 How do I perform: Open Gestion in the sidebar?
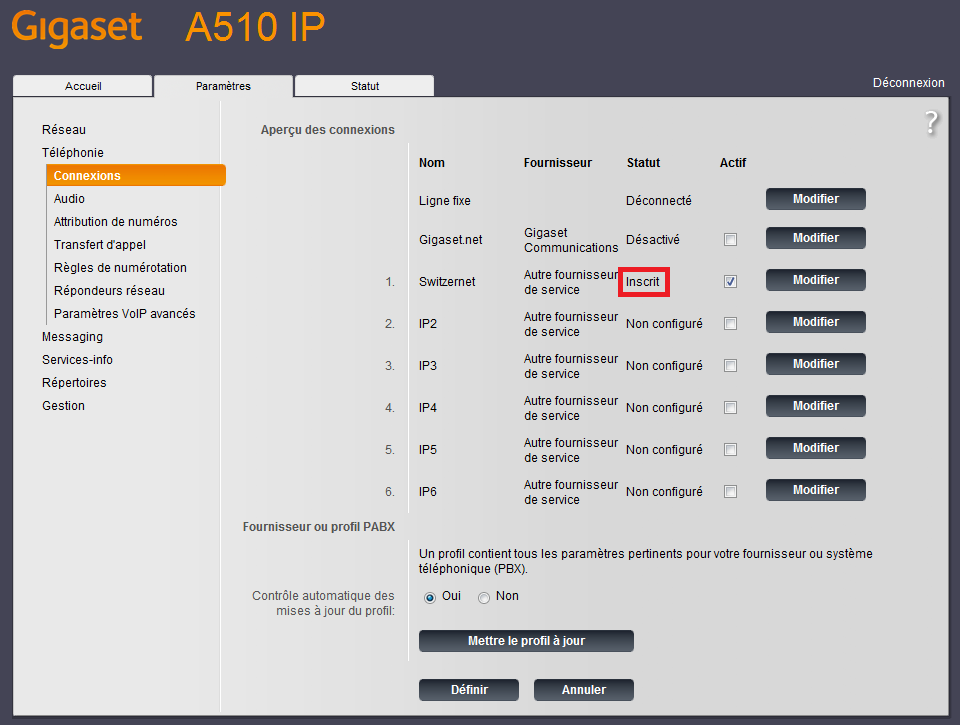coord(63,406)
